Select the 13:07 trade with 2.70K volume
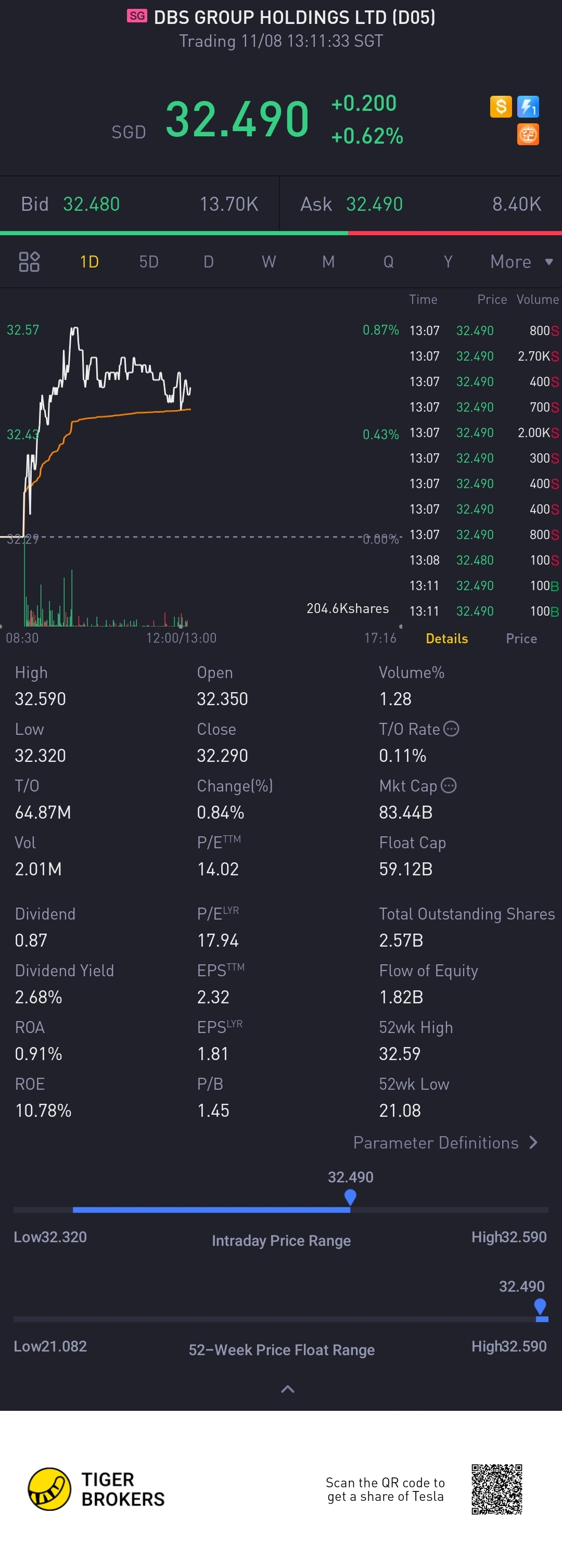This screenshot has width=562, height=1568. 483,356
